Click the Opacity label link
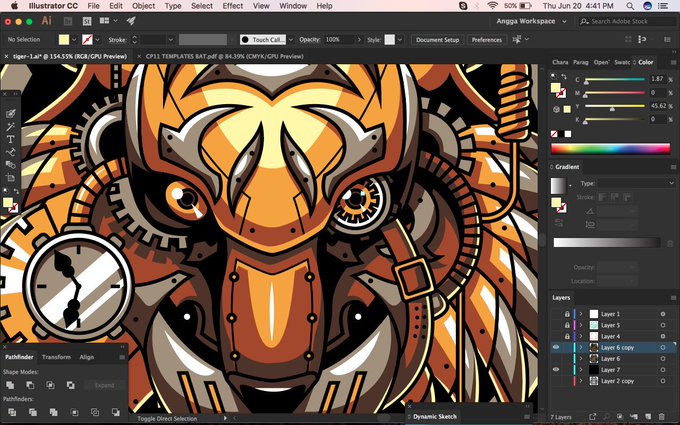This screenshot has height=425, width=680. tap(309, 39)
